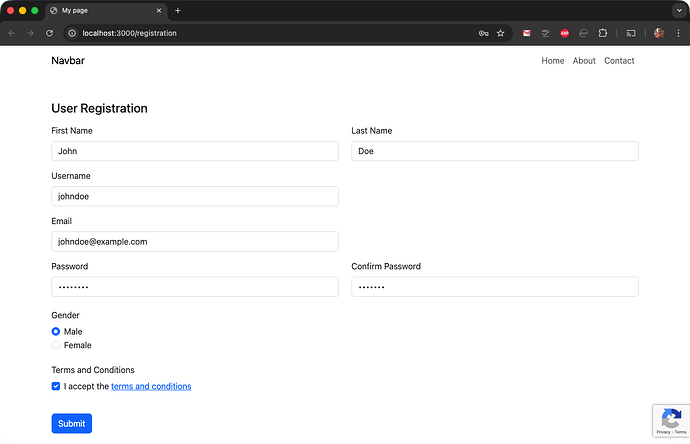
Task: Click the reCAPTCHA badge
Action: tap(671, 421)
